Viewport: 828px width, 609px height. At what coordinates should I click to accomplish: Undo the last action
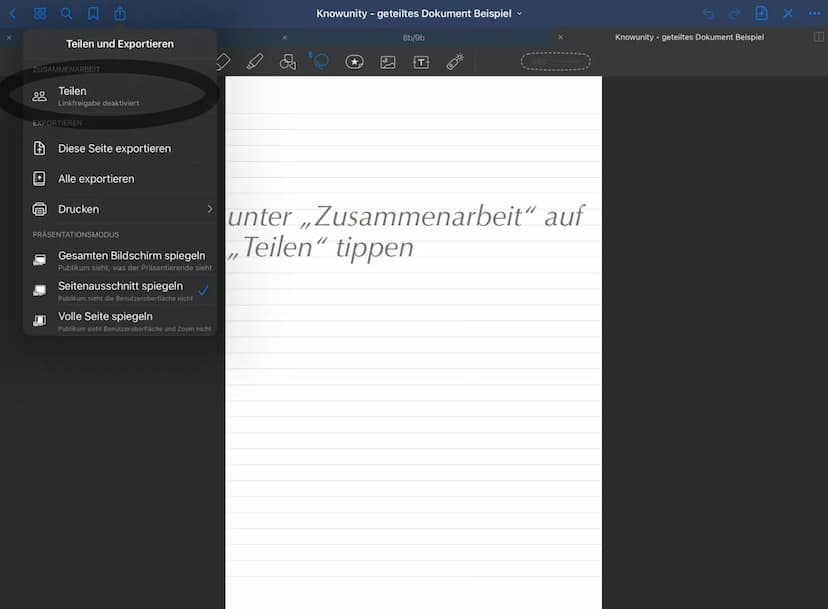click(708, 14)
